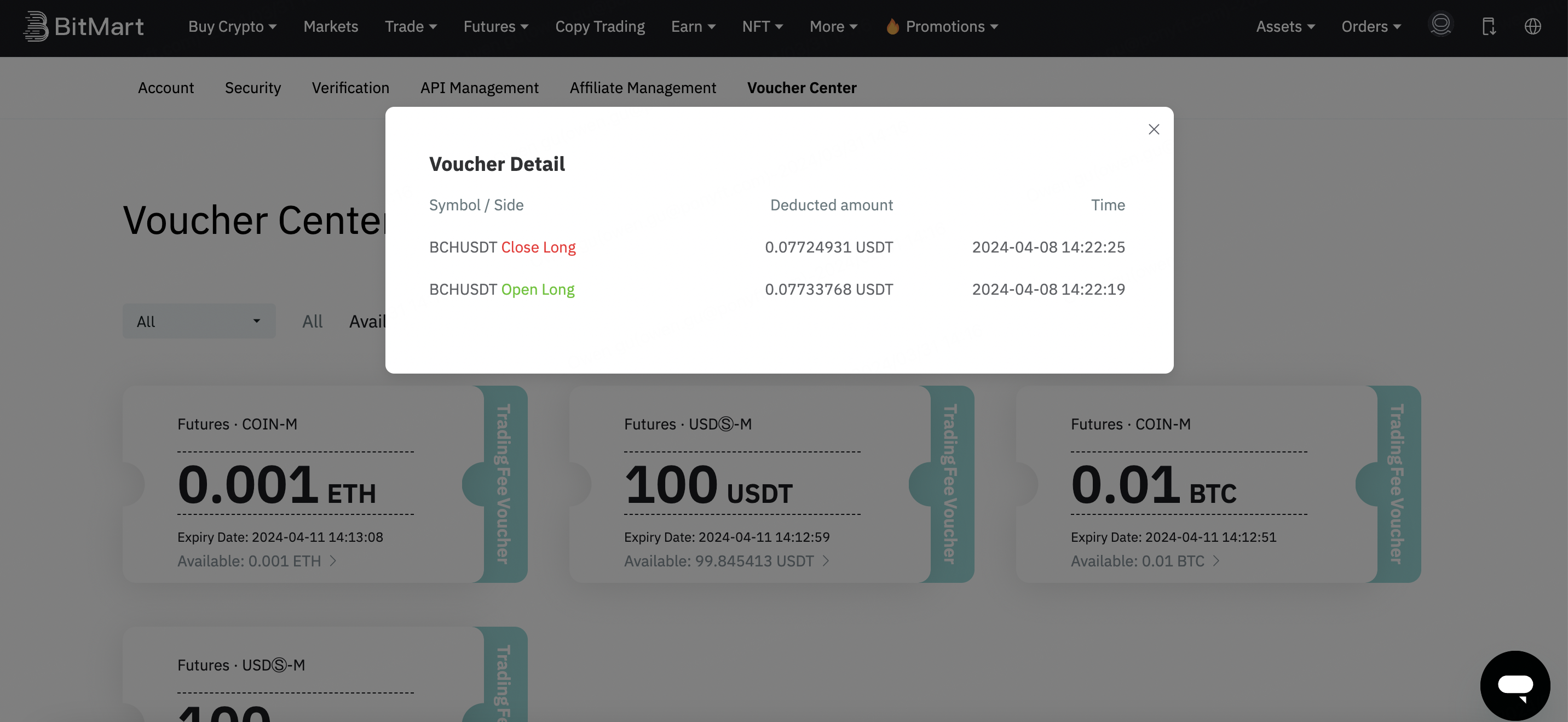Expand the More dropdown menu

[x=833, y=26]
